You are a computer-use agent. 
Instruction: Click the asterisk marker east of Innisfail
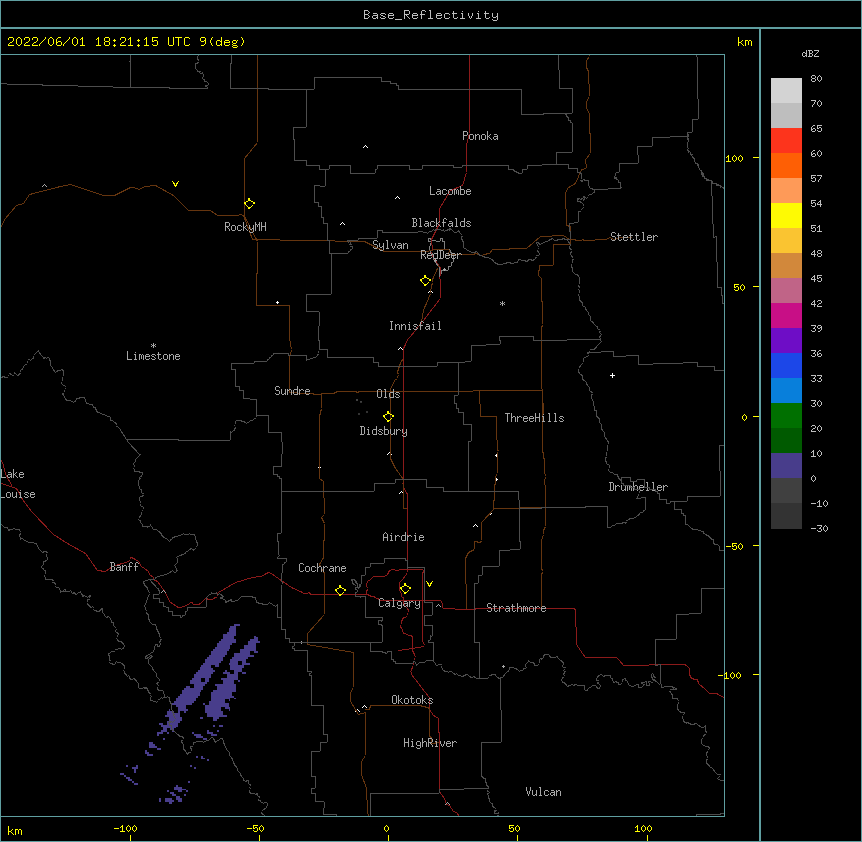click(x=502, y=303)
